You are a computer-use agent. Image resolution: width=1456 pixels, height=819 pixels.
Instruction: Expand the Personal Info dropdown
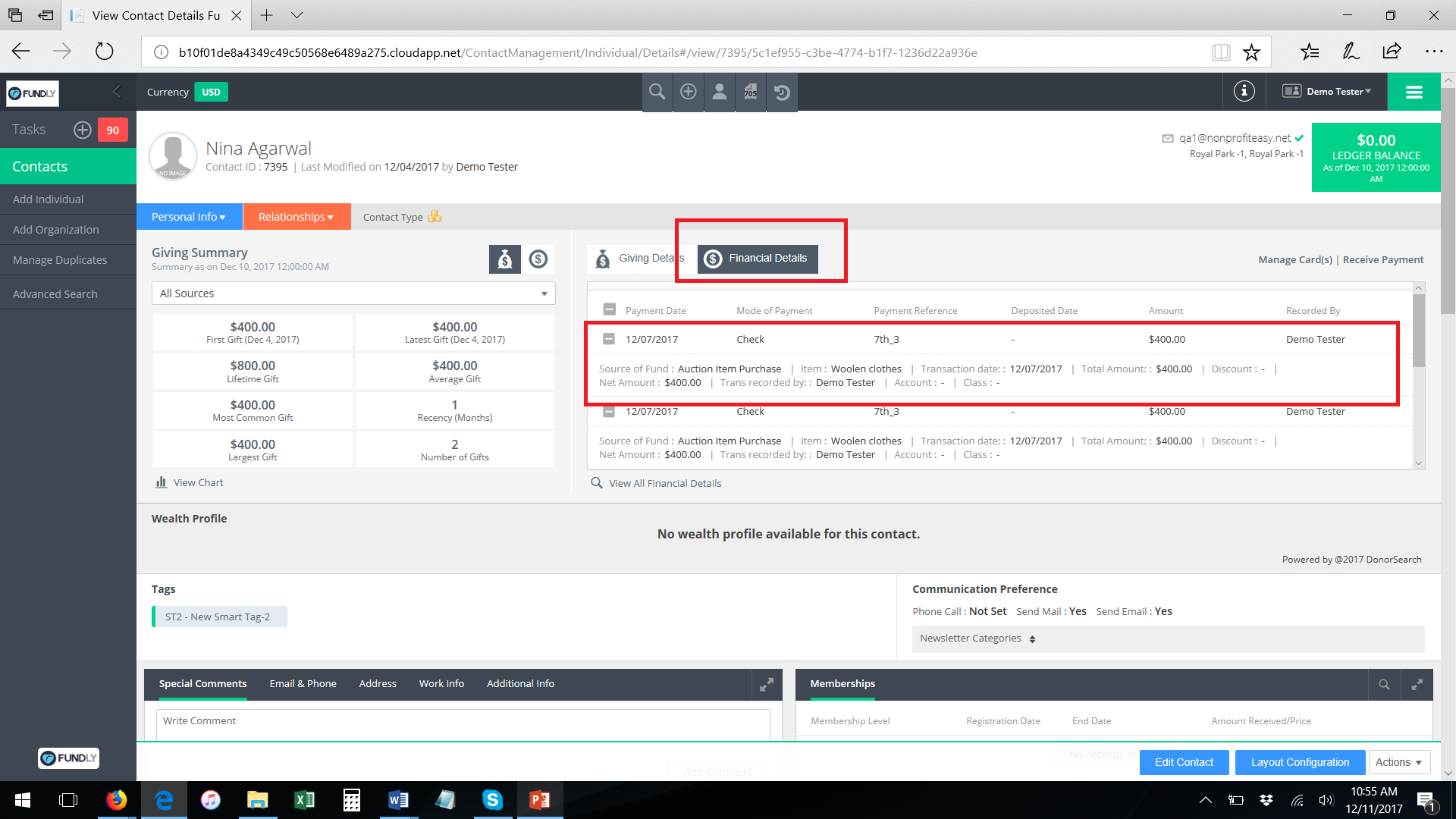pyautogui.click(x=189, y=217)
